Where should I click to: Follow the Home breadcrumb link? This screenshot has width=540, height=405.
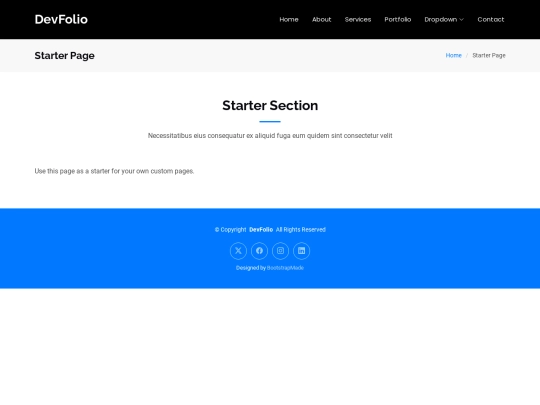454,55
